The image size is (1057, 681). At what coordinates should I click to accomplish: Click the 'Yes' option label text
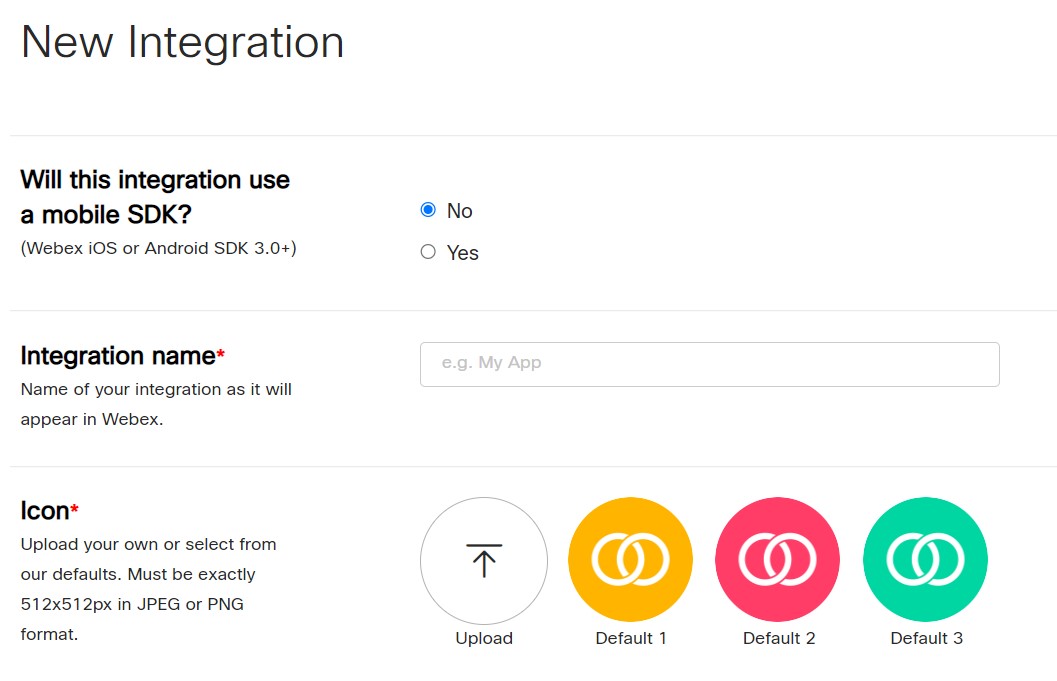coord(462,253)
